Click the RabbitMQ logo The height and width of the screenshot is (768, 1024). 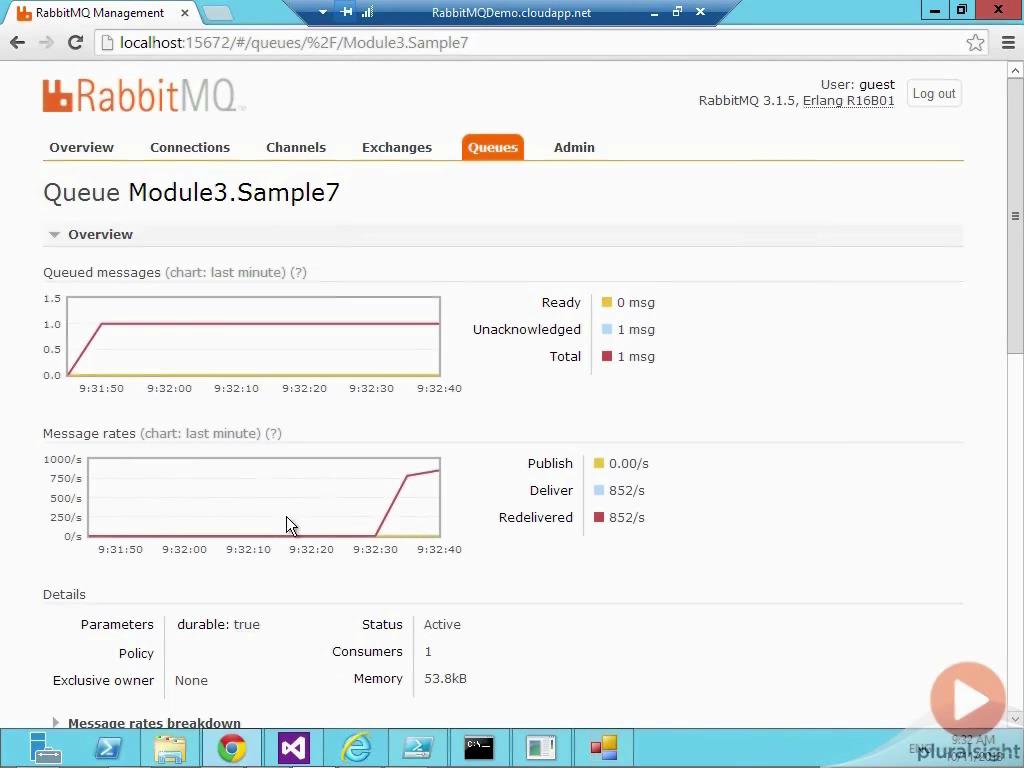tap(144, 95)
